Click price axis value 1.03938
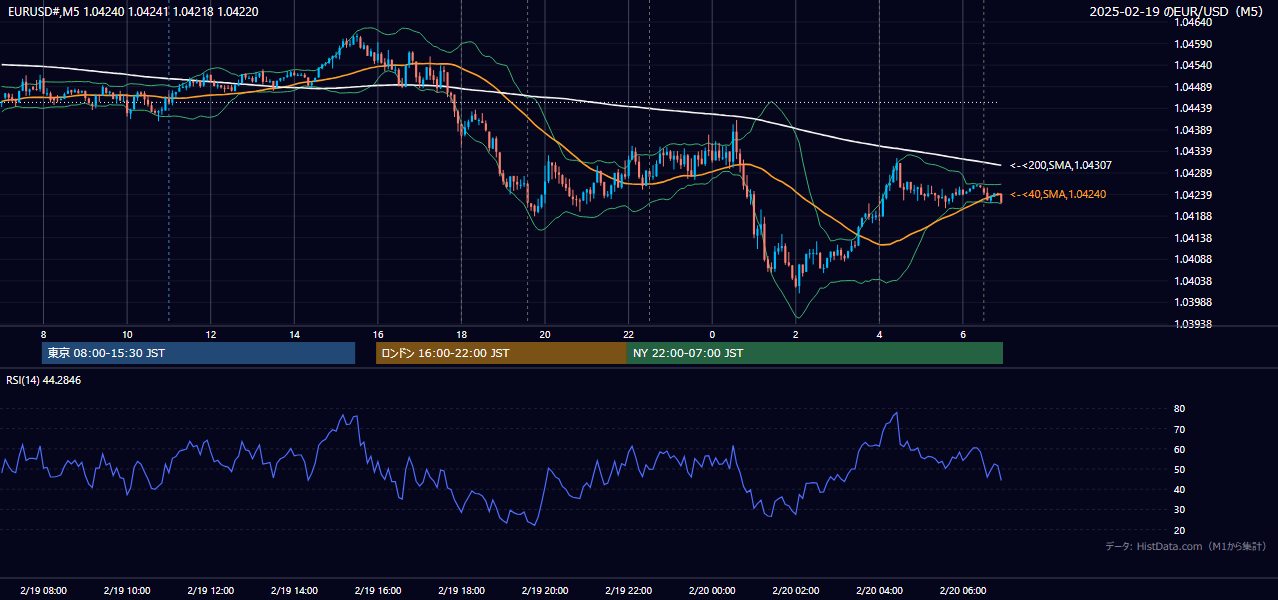Screen dimensions: 1278x600 click(1193, 324)
